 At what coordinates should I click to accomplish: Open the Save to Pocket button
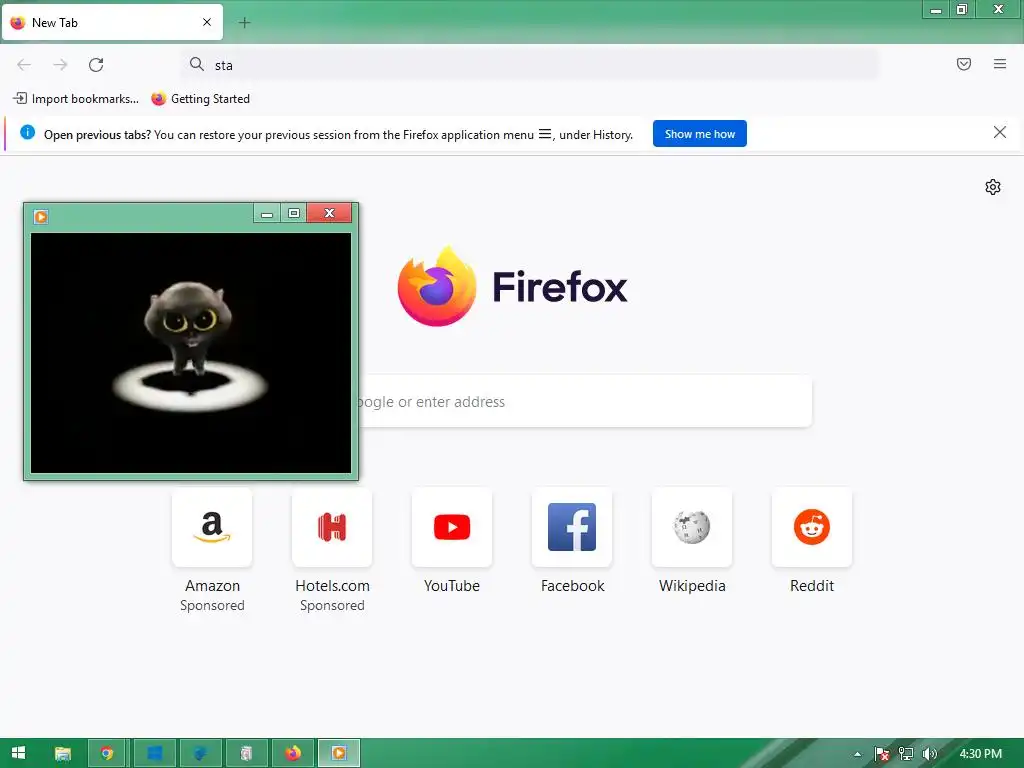(x=963, y=64)
